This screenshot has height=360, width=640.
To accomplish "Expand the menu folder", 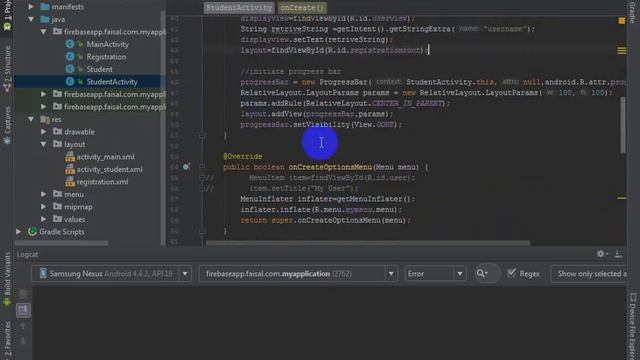I will (x=43, y=194).
